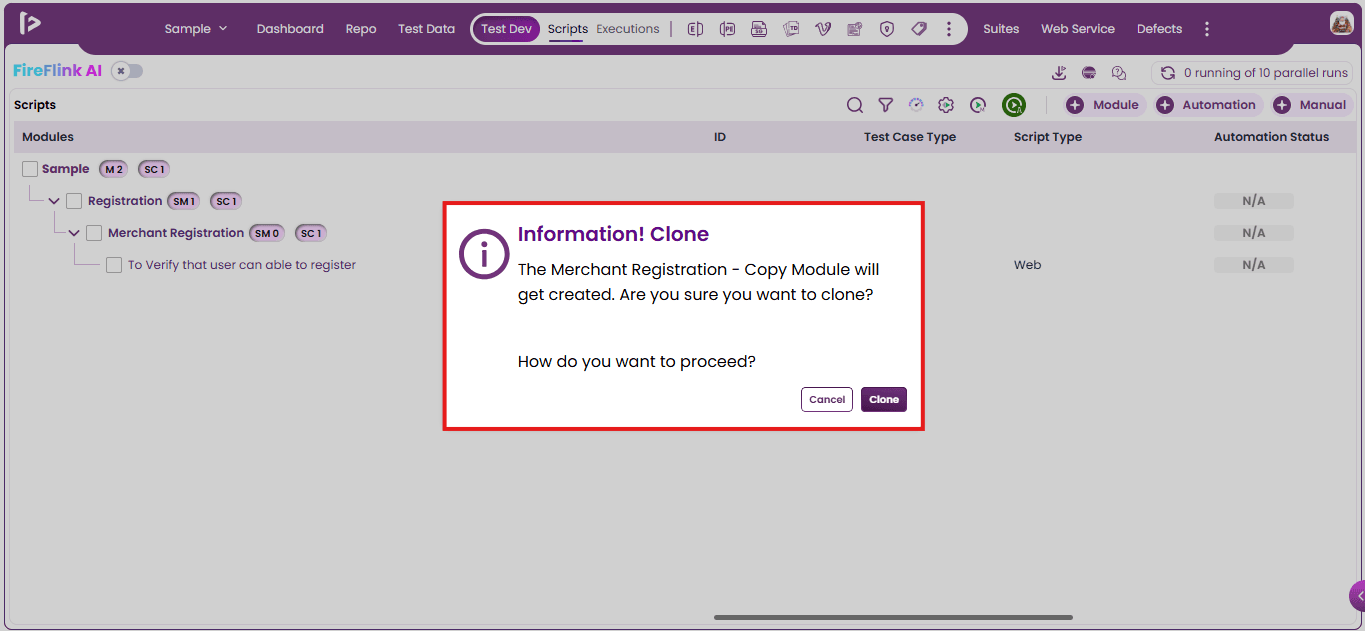Image resolution: width=1365 pixels, height=631 pixels.
Task: Click the SM 0 badge beside Merchant Registration
Action: pos(267,233)
